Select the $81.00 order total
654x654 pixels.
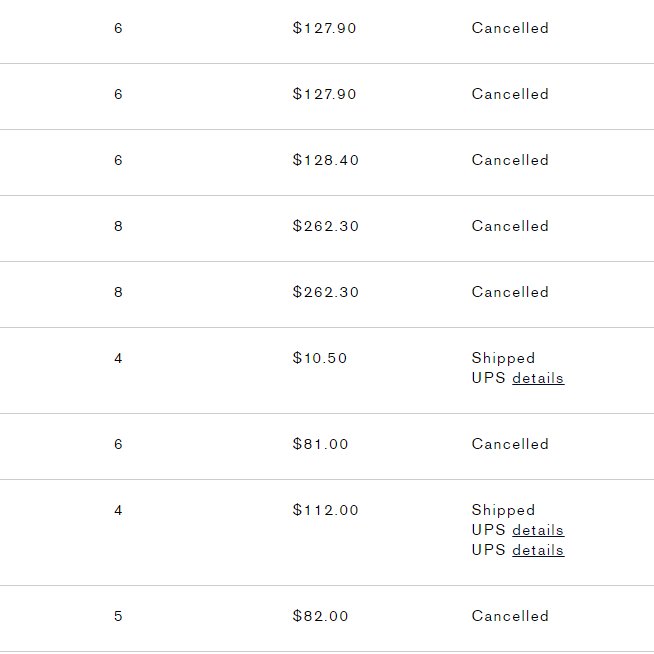pyautogui.click(x=320, y=444)
